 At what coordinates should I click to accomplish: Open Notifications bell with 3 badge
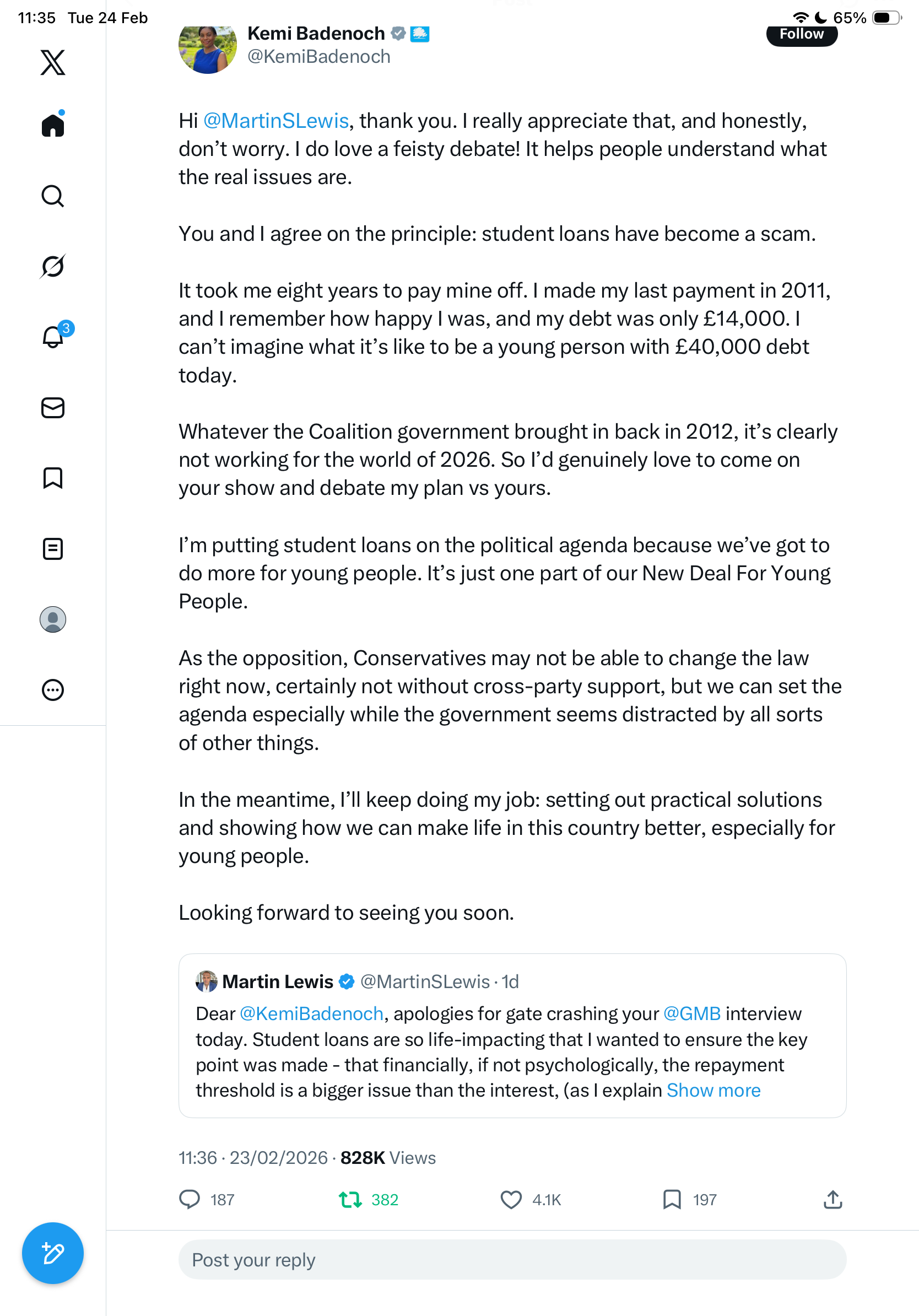click(x=53, y=337)
